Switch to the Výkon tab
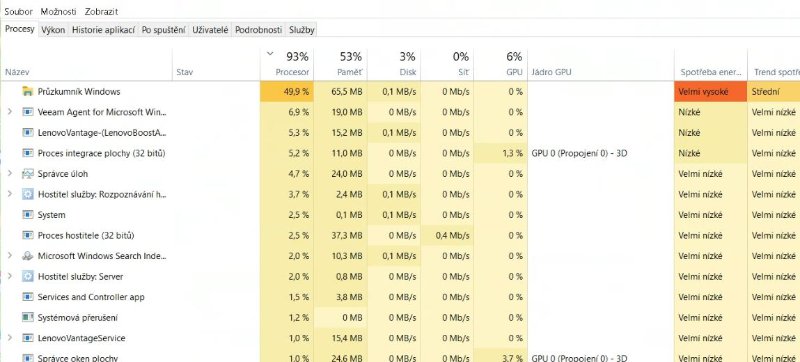The height and width of the screenshot is (362, 800). click(53, 30)
